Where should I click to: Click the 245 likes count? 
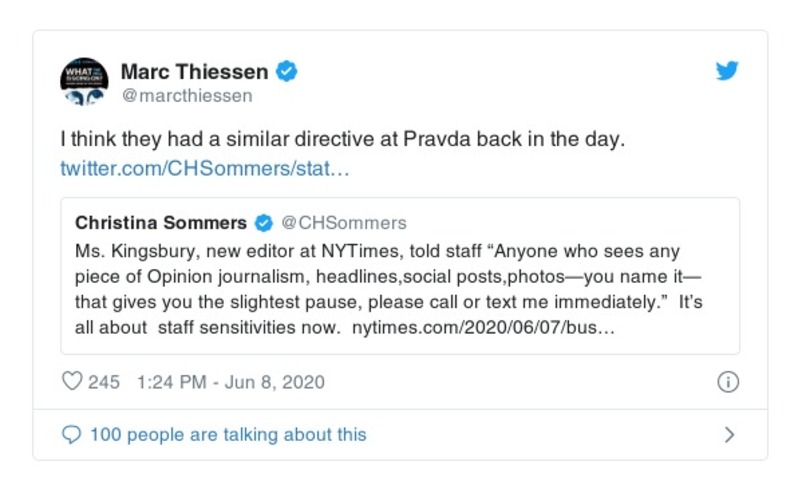click(x=104, y=382)
